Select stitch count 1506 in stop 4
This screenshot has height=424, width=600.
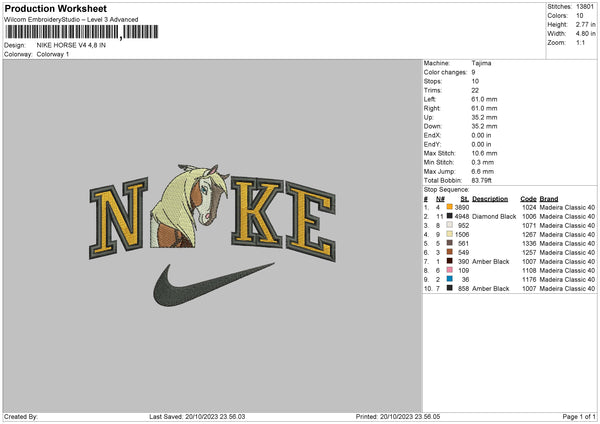tap(462, 235)
